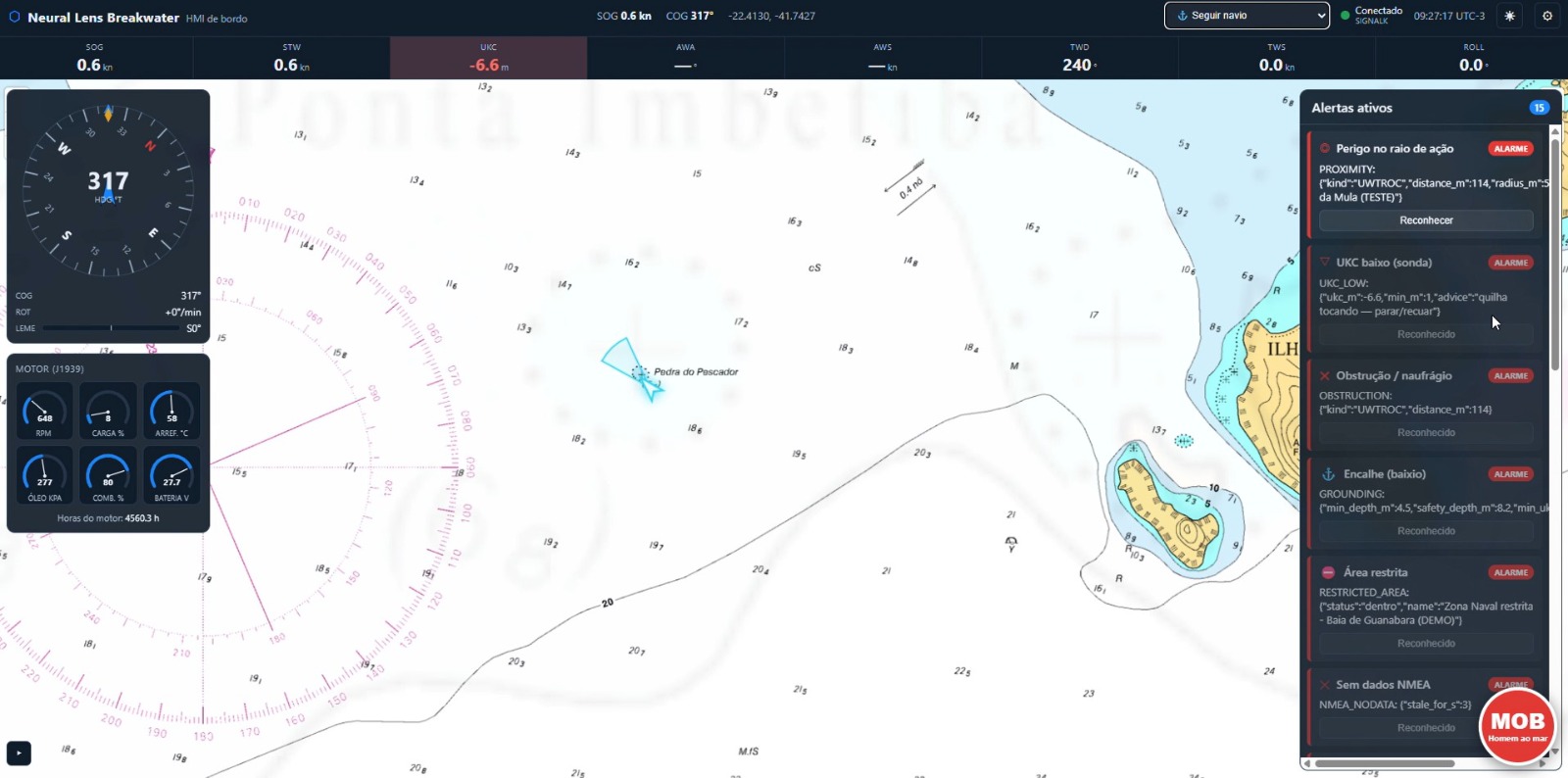Click the TWS data tile

1277,58
